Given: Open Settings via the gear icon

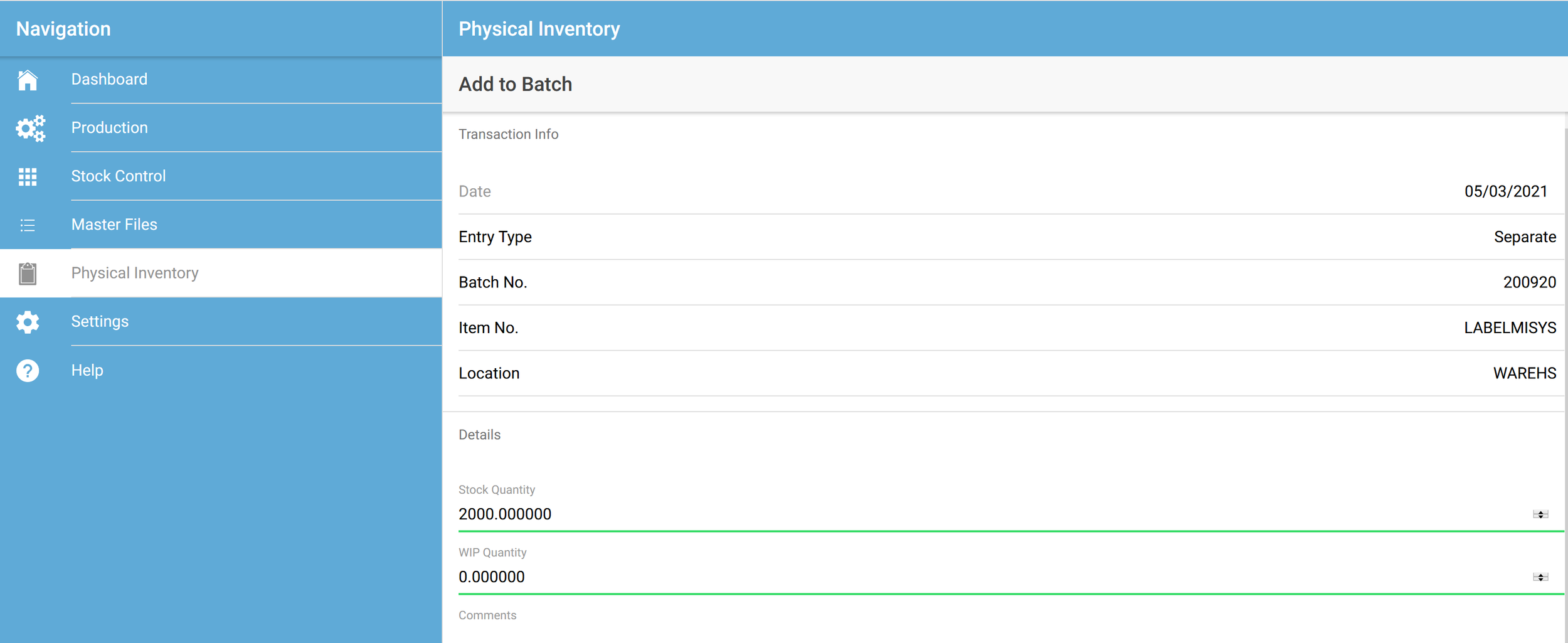Looking at the screenshot, I should pyautogui.click(x=28, y=322).
